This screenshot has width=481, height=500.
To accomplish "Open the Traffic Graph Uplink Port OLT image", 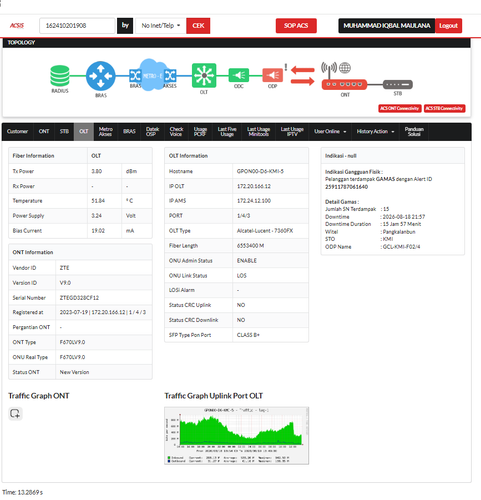I will 236,436.
